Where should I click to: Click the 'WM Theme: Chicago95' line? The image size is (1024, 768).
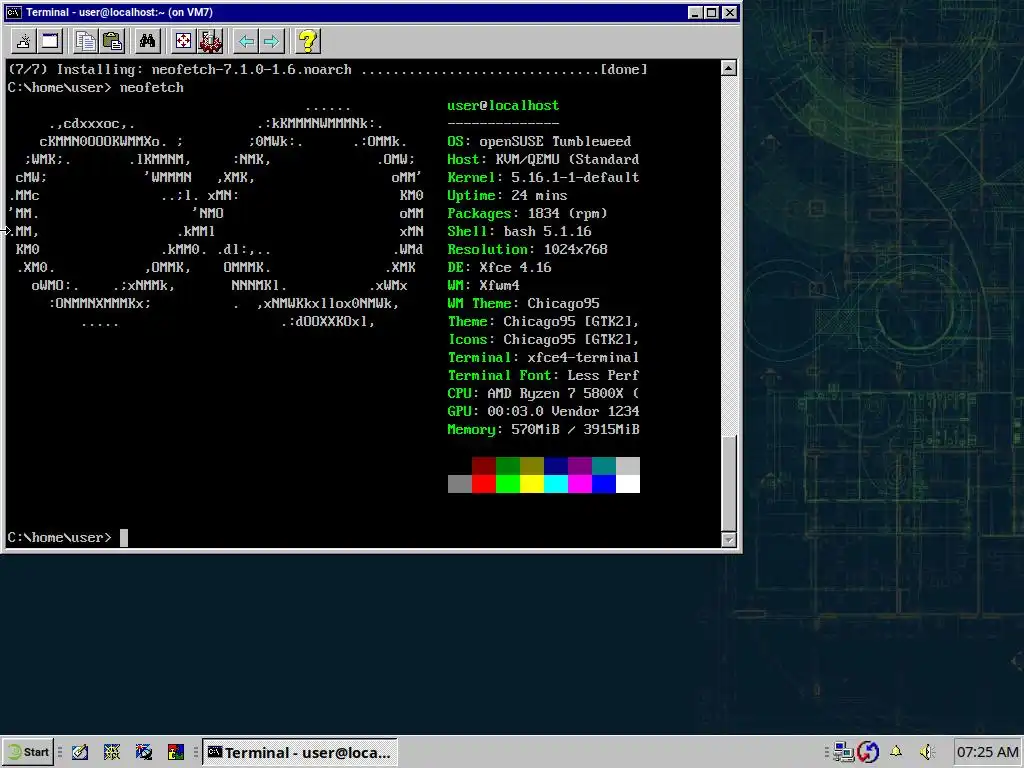[523, 303]
